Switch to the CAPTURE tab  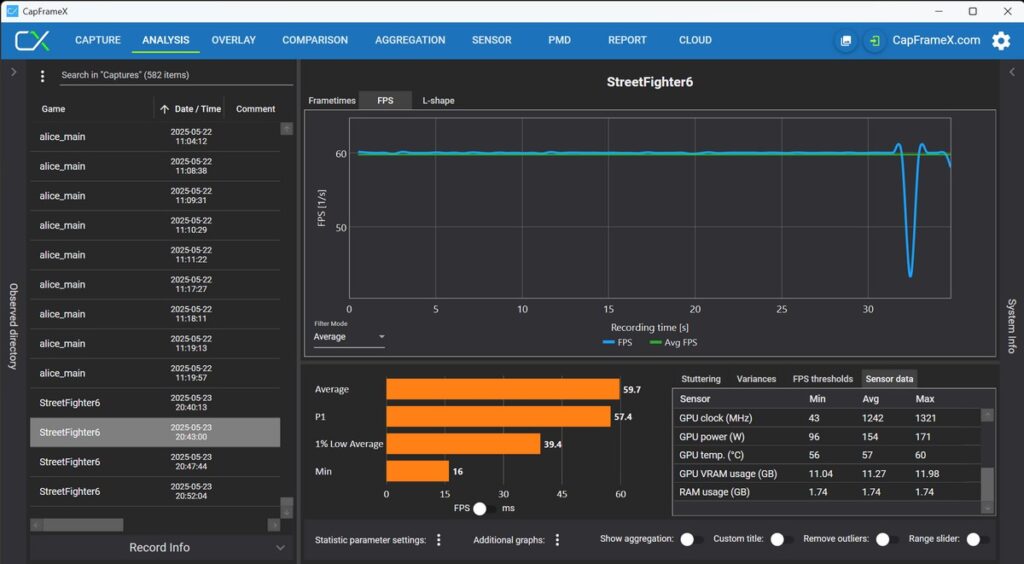tap(97, 40)
